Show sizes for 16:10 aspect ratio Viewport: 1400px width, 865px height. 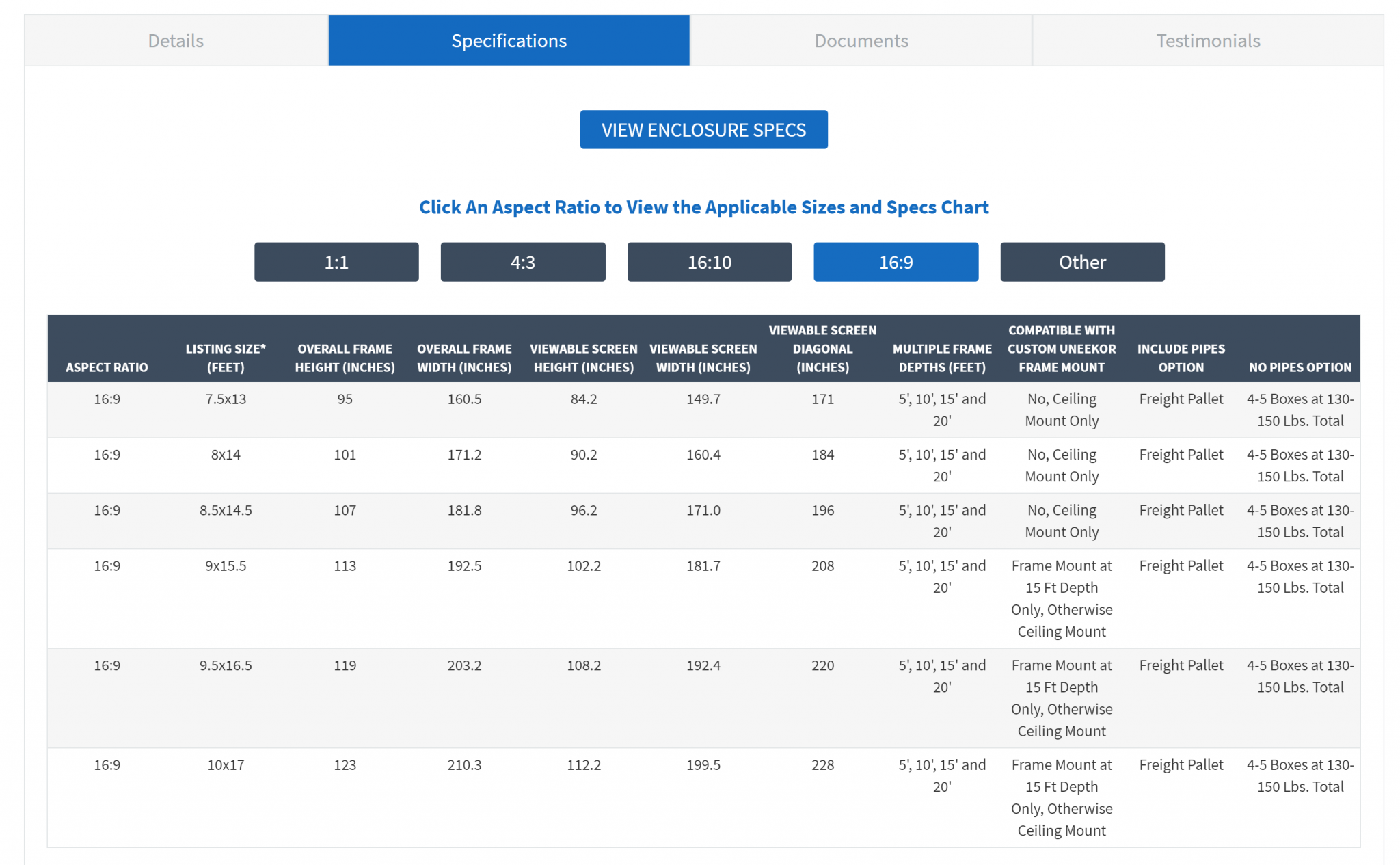click(709, 262)
